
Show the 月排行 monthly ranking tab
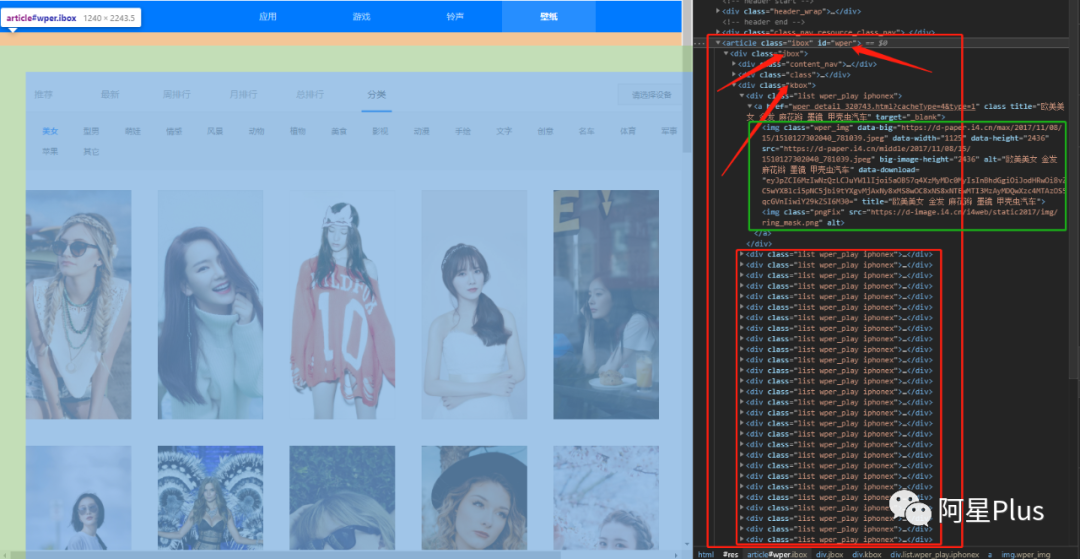[244, 94]
